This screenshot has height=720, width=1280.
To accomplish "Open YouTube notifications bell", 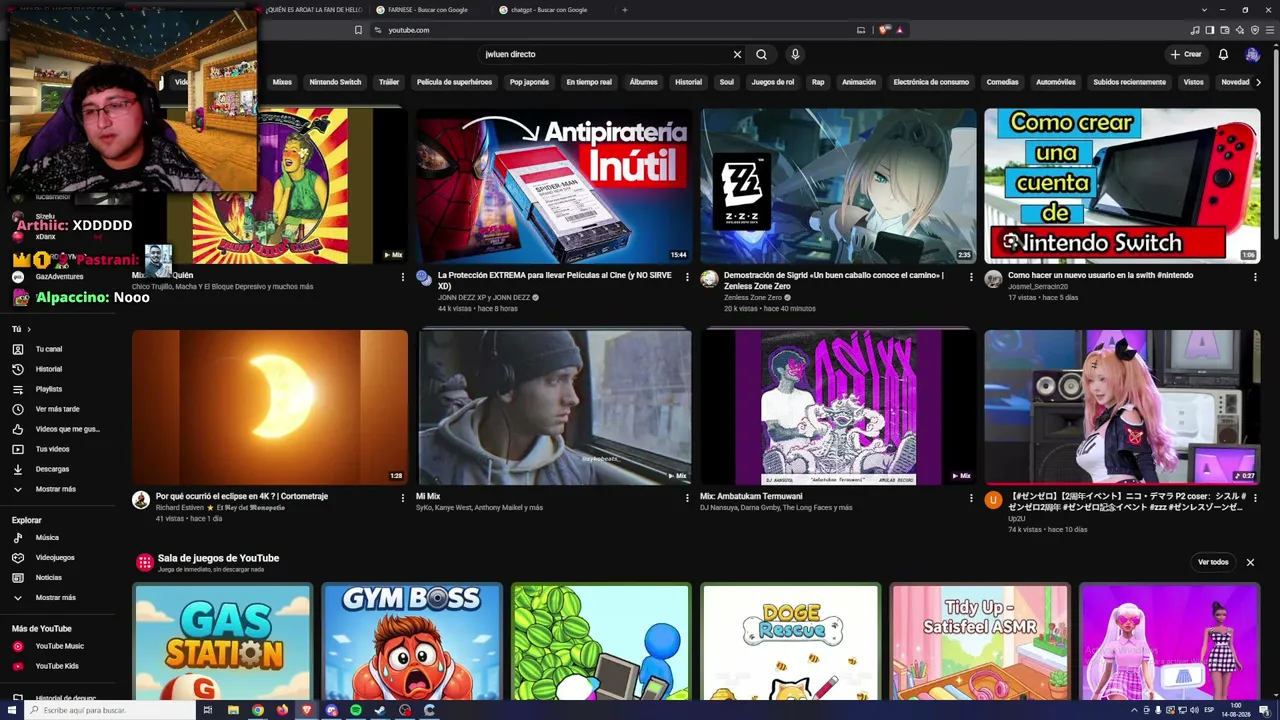I will [x=1223, y=54].
